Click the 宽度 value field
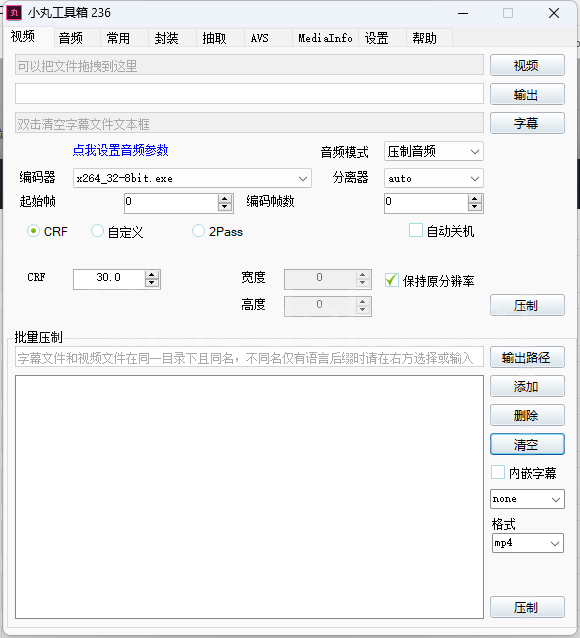This screenshot has width=580, height=638. tap(320, 279)
